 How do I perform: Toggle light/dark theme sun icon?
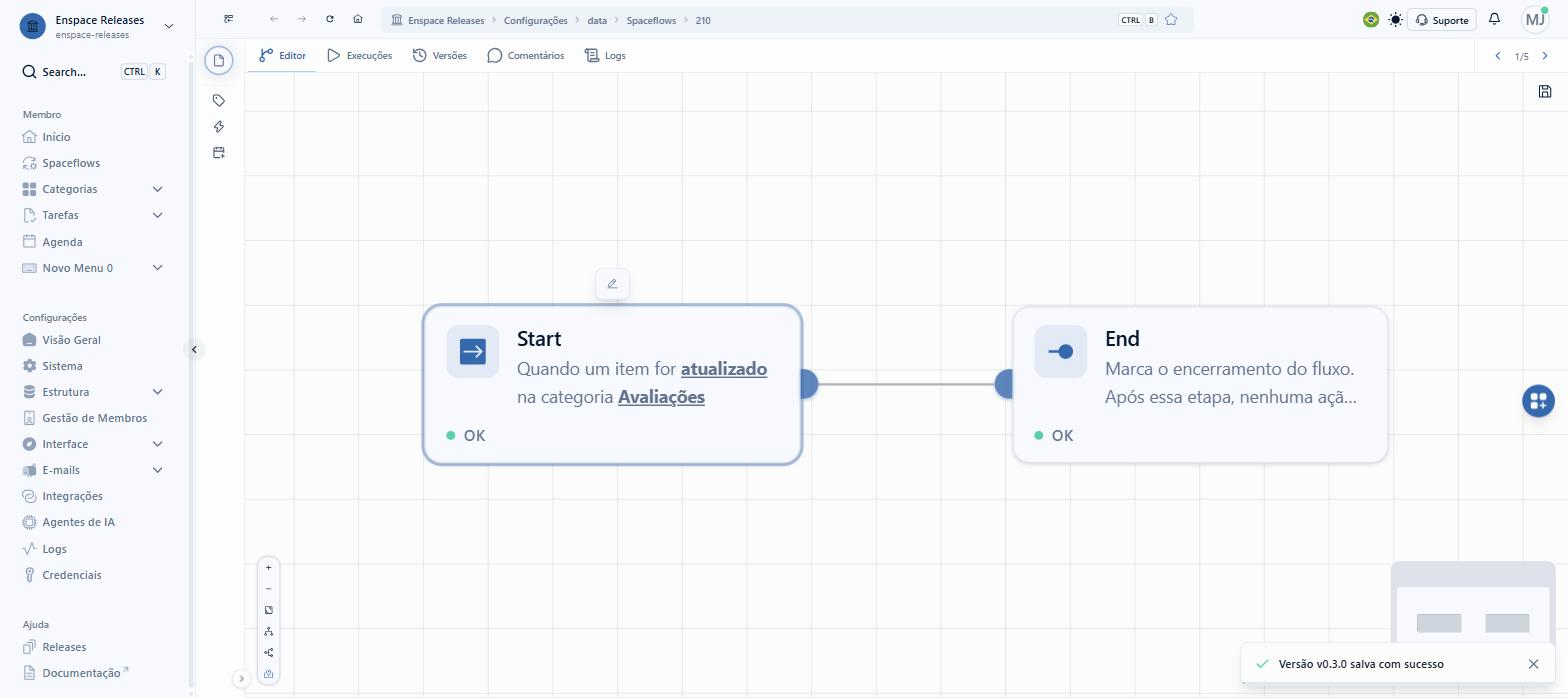coord(1395,19)
